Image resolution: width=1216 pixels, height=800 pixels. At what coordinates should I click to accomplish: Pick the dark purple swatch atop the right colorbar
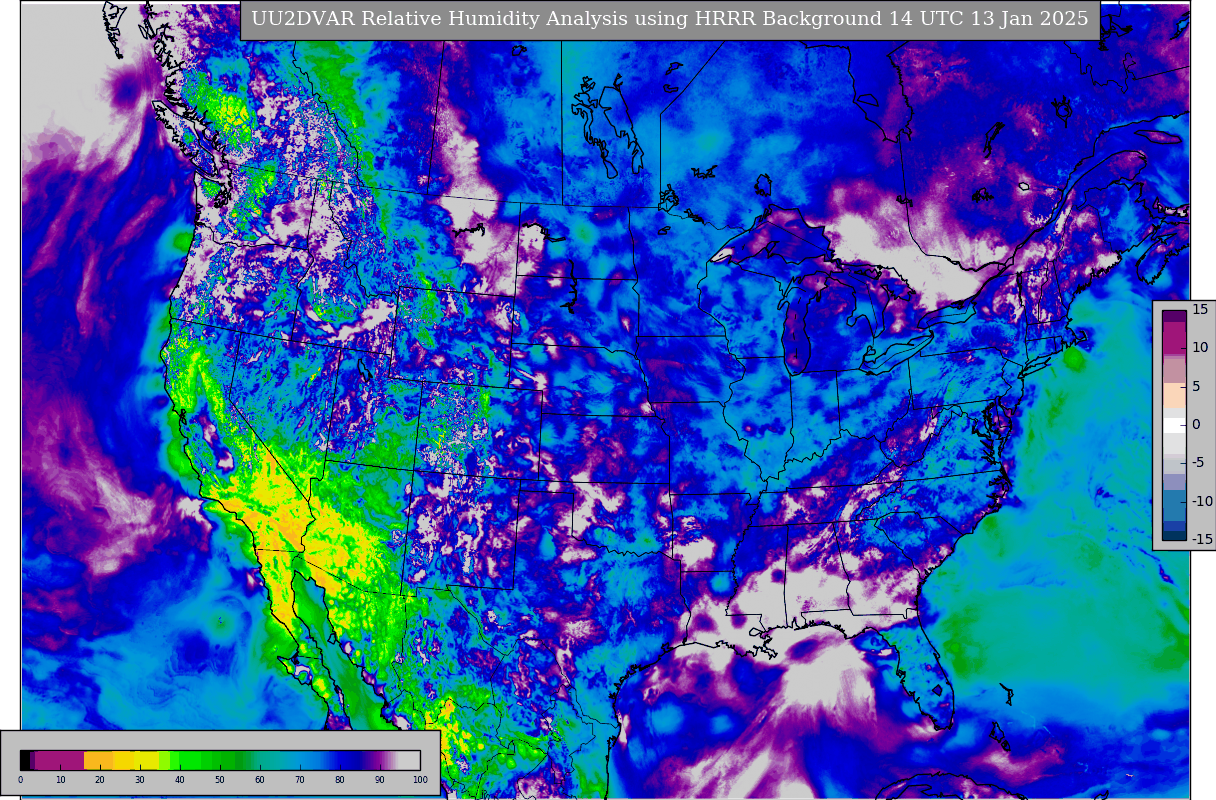[x=1174, y=316]
